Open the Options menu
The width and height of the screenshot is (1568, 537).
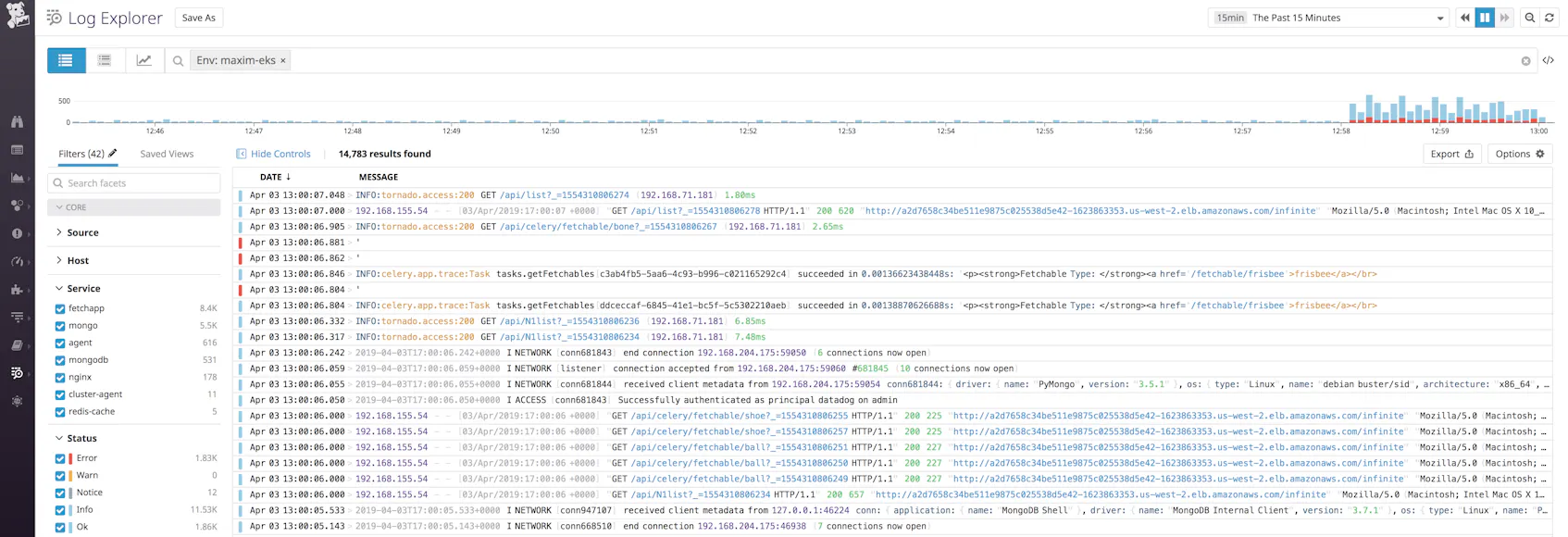click(x=1520, y=154)
